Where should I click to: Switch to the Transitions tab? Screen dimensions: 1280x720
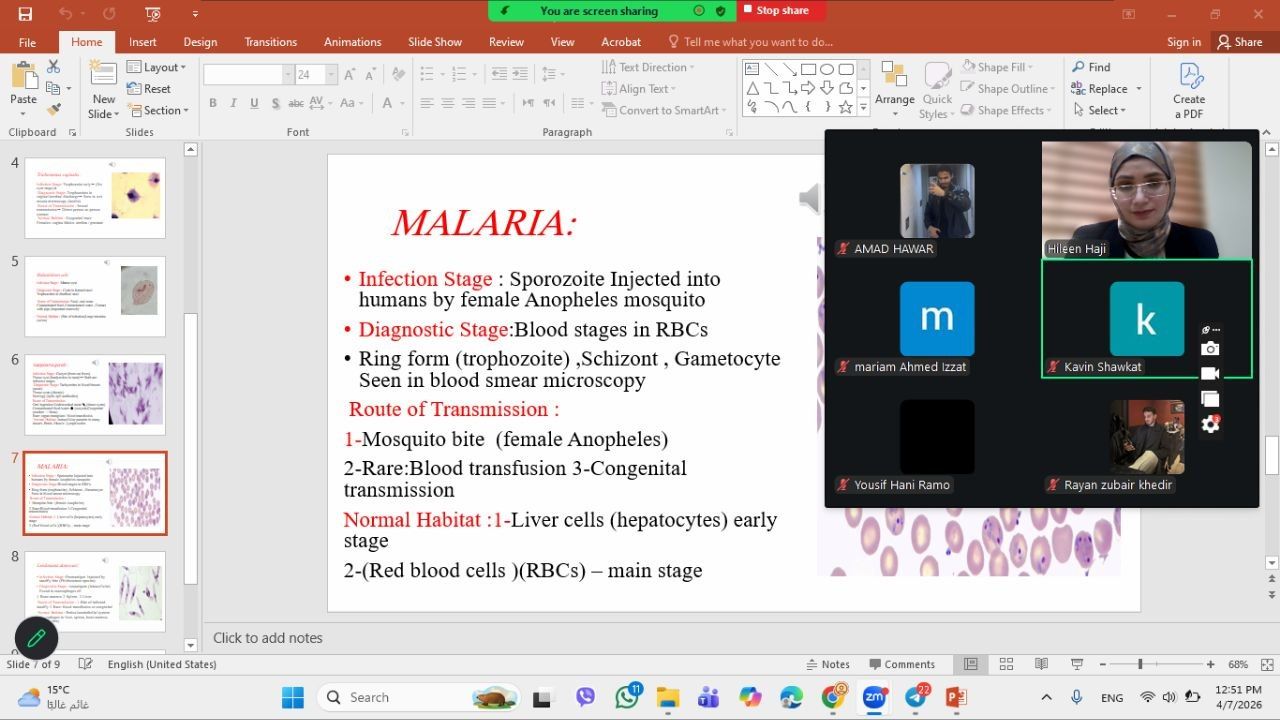pos(270,42)
